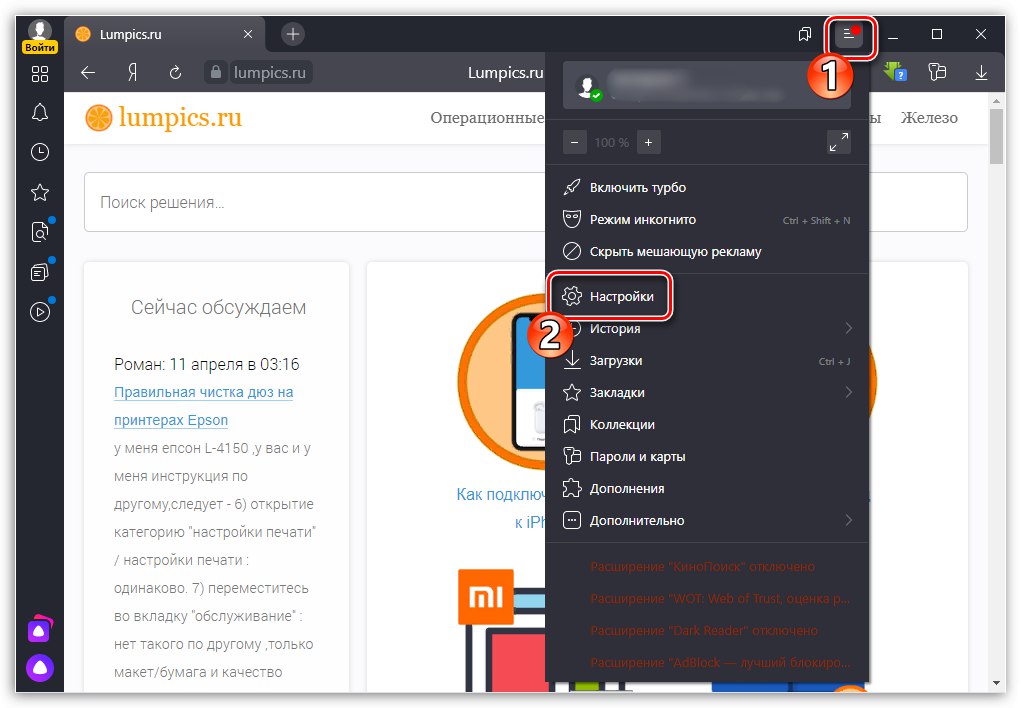Viewport: 1021px width, 708px height.
Task: Click the КиноПоиск extension disabled notice
Action: tap(703, 567)
